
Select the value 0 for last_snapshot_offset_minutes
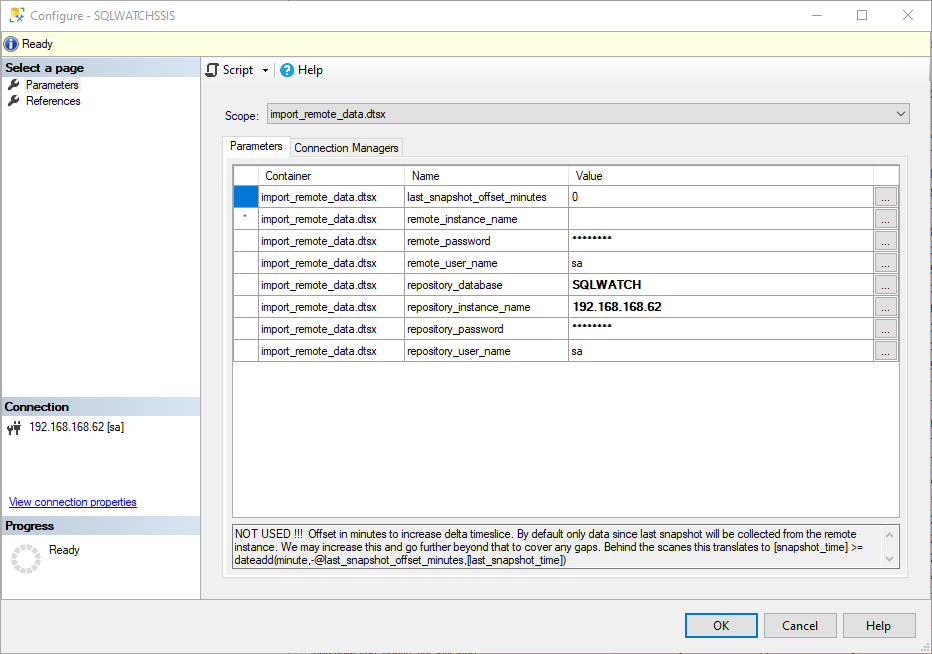tap(720, 197)
